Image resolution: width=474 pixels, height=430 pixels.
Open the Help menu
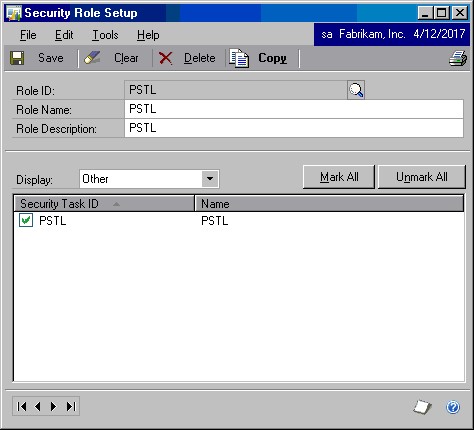point(148,35)
